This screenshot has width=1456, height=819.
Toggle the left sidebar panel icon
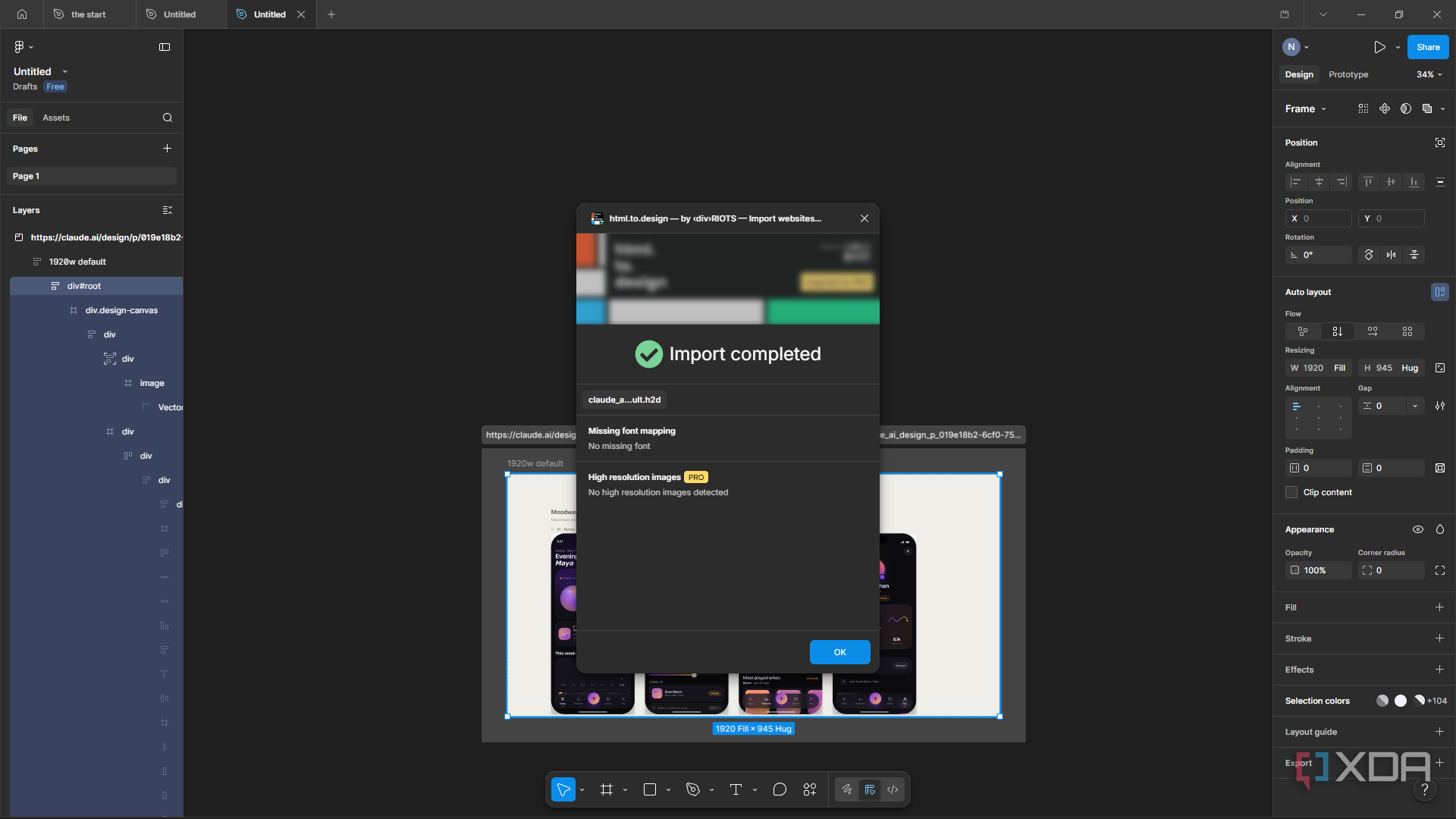165,47
